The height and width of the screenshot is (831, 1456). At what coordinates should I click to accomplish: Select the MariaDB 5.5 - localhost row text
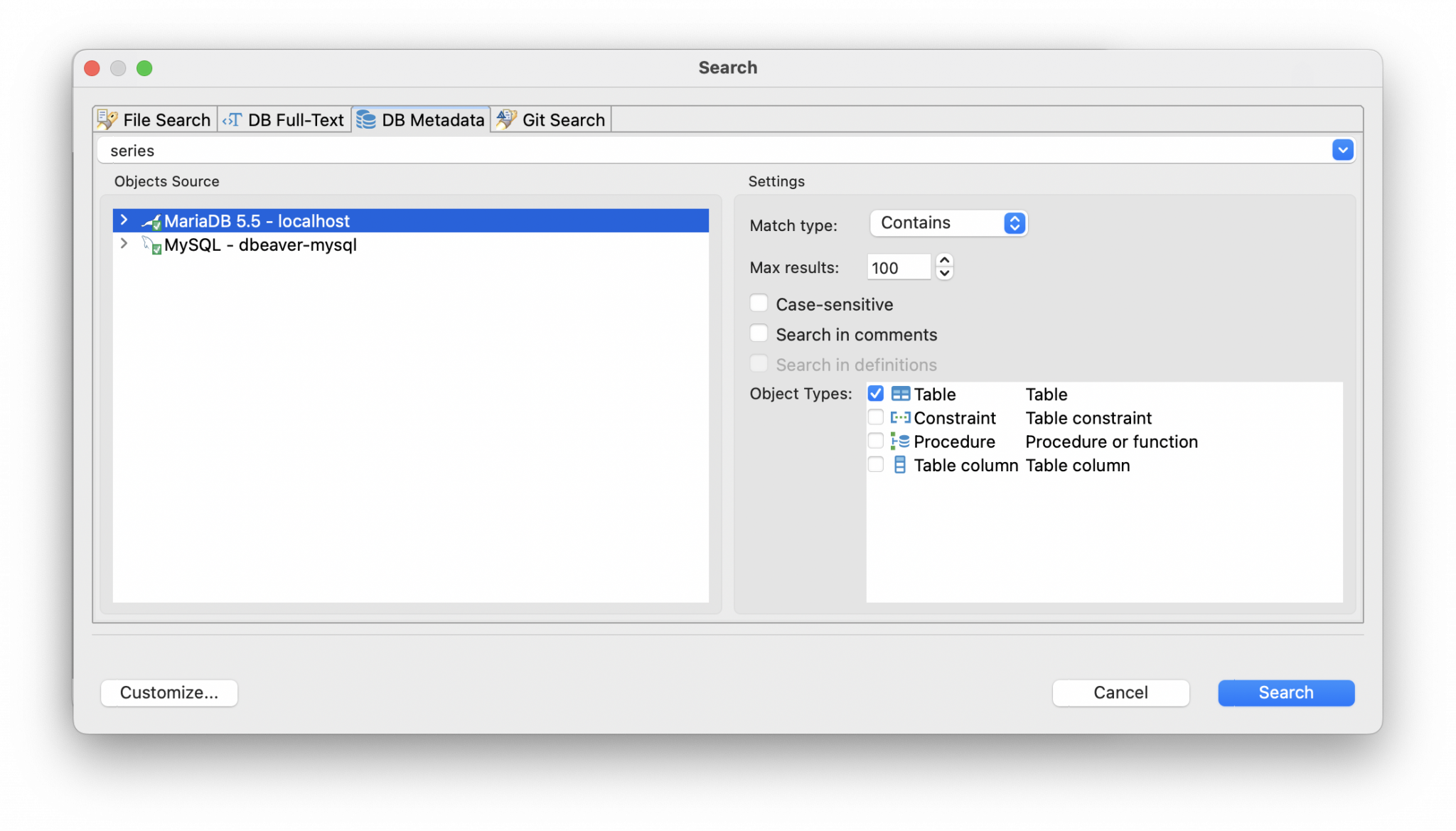tap(257, 221)
